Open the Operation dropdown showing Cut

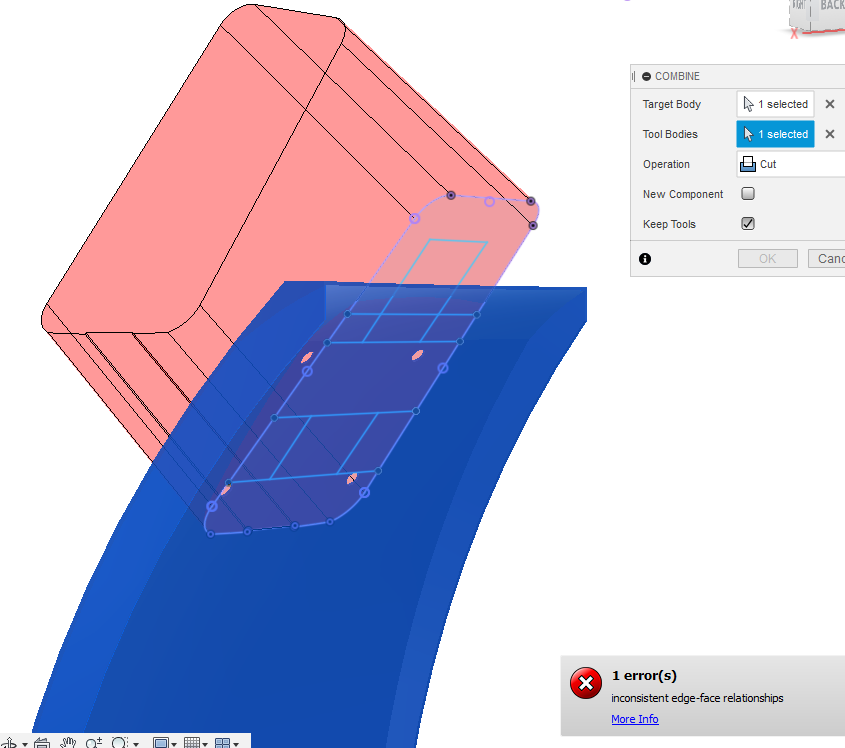click(789, 164)
